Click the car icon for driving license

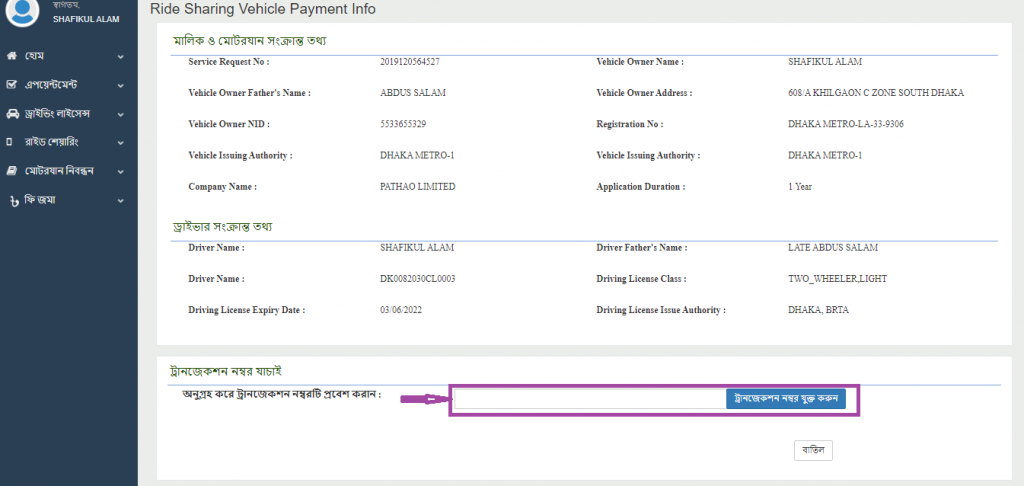[11, 114]
